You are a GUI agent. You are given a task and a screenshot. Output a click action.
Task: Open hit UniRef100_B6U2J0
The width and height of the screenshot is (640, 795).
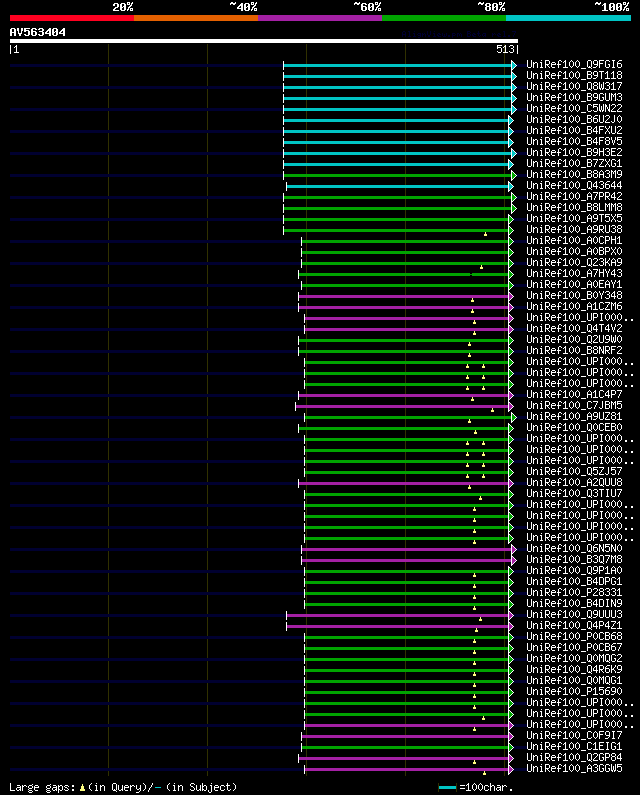[x=574, y=120]
